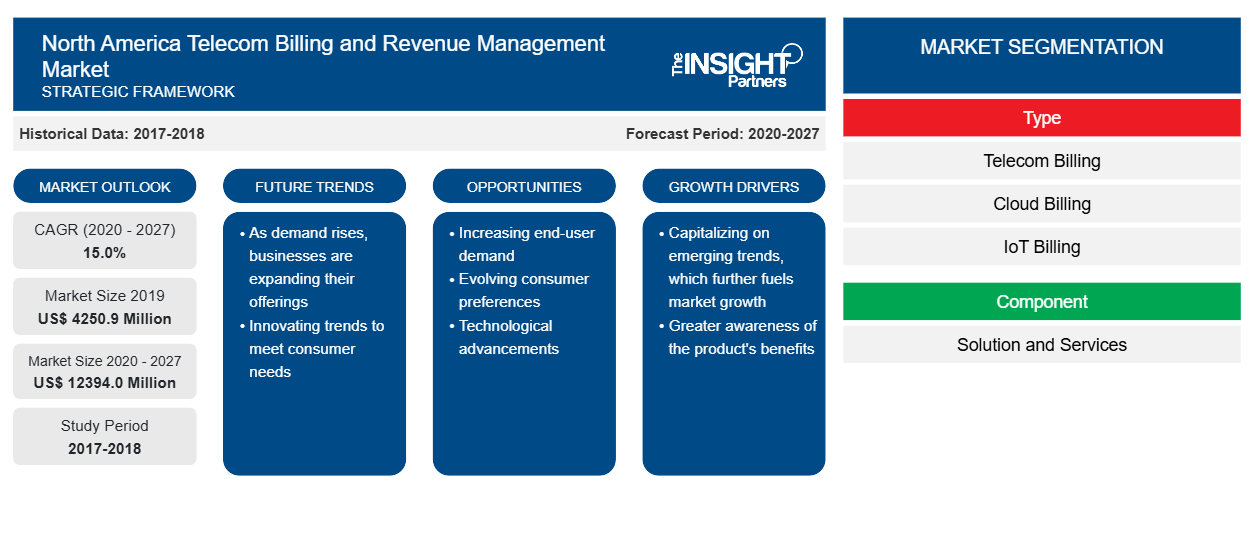
Task: Click the Strategic Framework subtitle
Action: click(x=138, y=91)
